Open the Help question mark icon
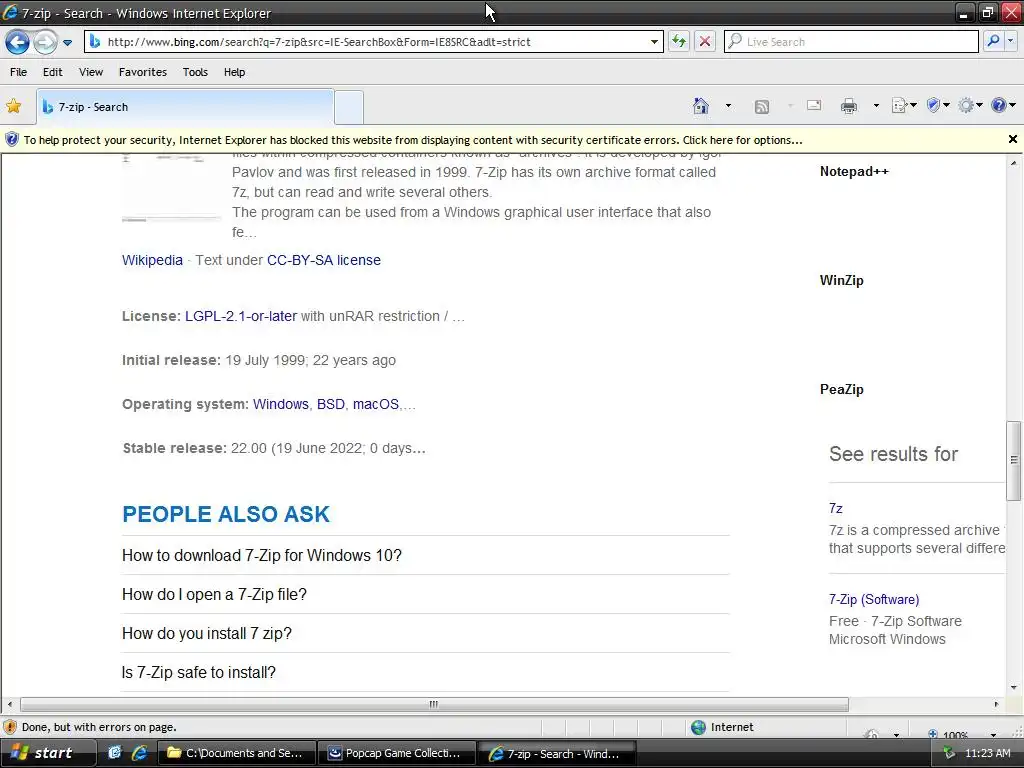The image size is (1024, 768). (1003, 105)
